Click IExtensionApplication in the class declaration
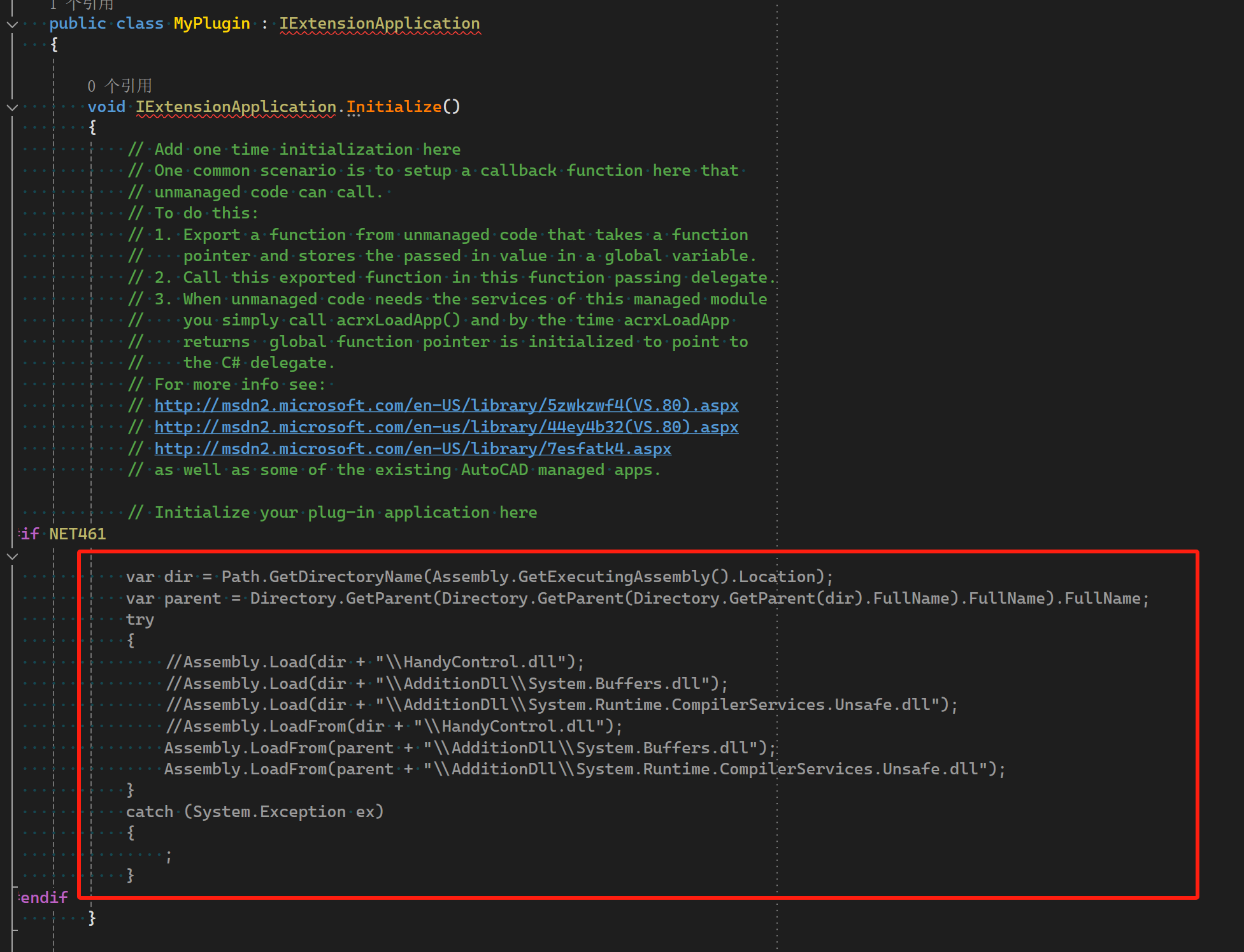 point(379,24)
